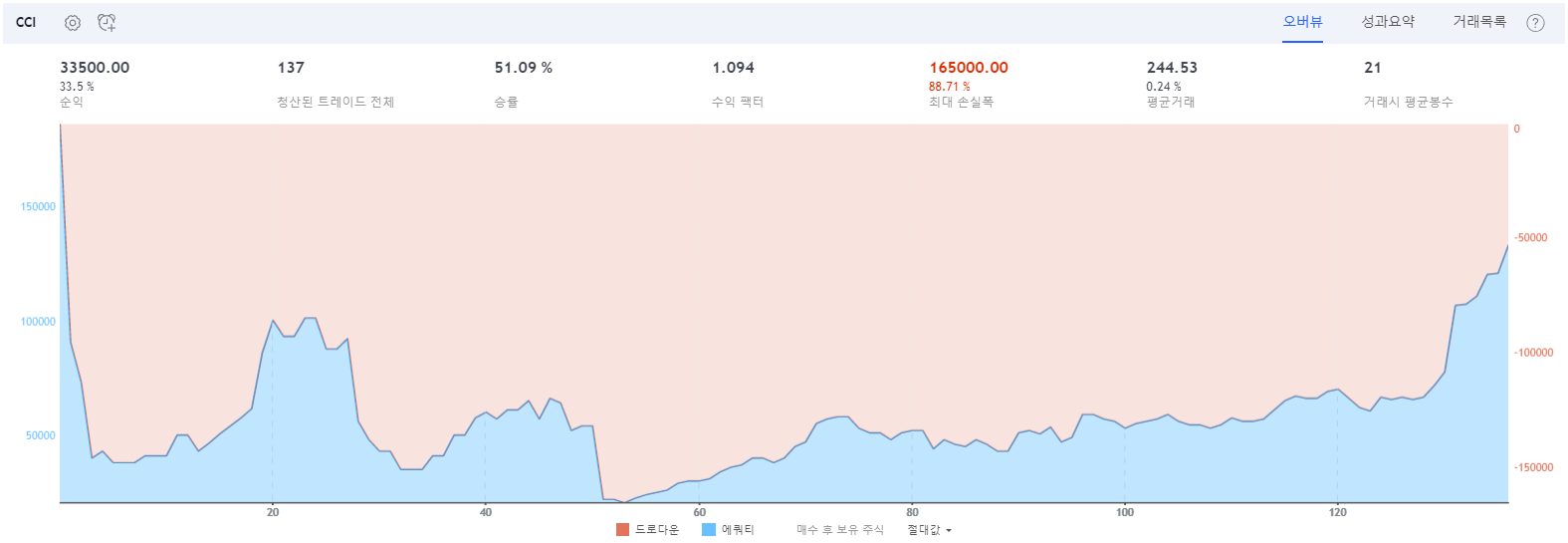This screenshot has width=1568, height=543.
Task: Click the CCI strategy name
Action: (26, 23)
